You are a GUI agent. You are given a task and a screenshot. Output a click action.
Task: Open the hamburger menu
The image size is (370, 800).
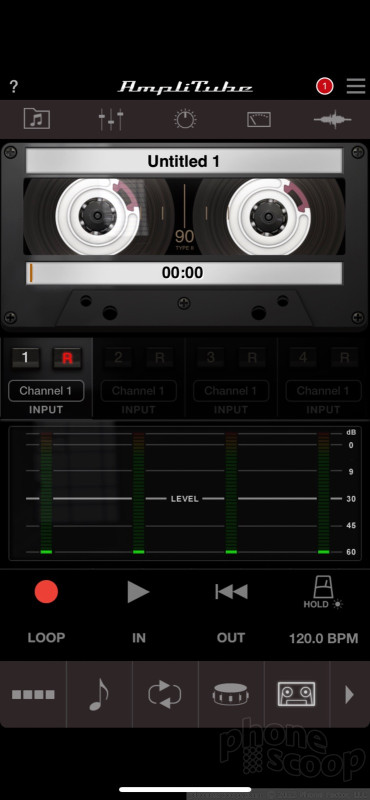coord(356,86)
